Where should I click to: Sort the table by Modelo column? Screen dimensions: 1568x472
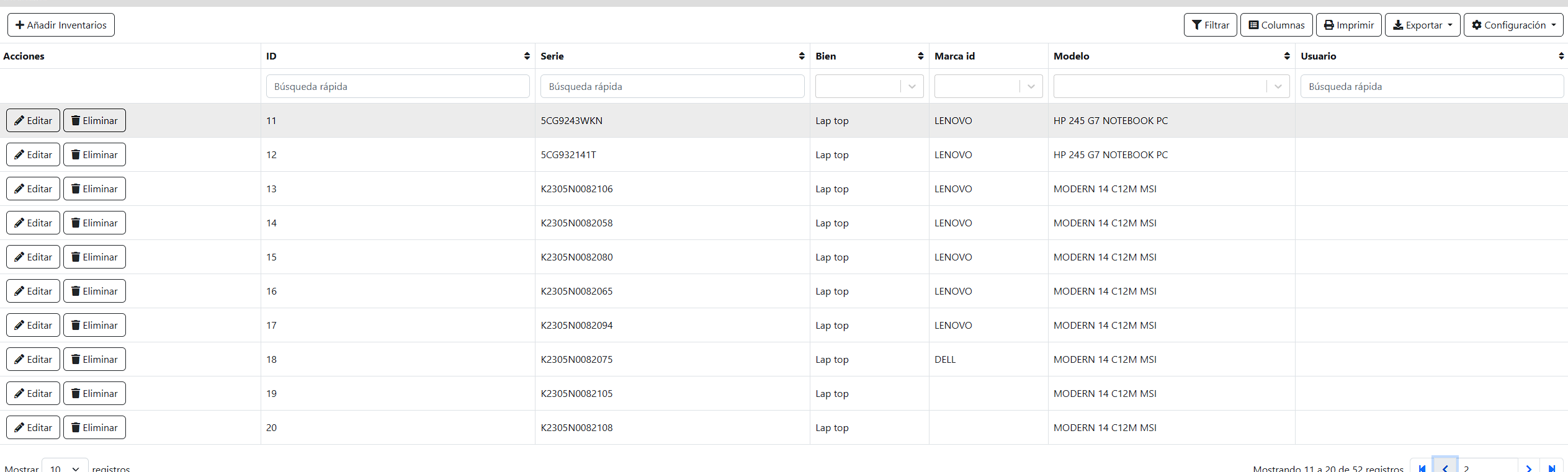1287,56
